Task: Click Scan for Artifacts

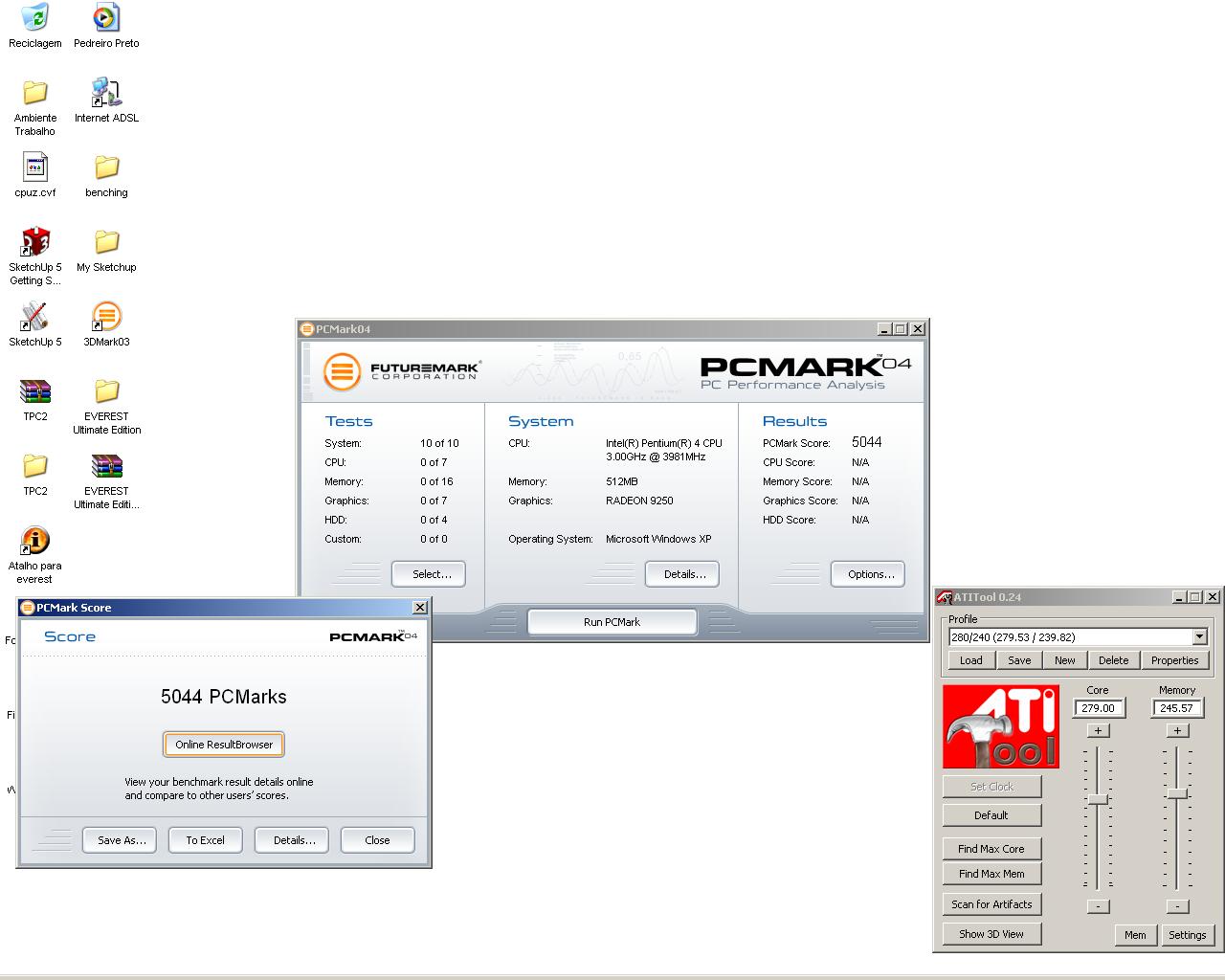Action: (x=991, y=904)
